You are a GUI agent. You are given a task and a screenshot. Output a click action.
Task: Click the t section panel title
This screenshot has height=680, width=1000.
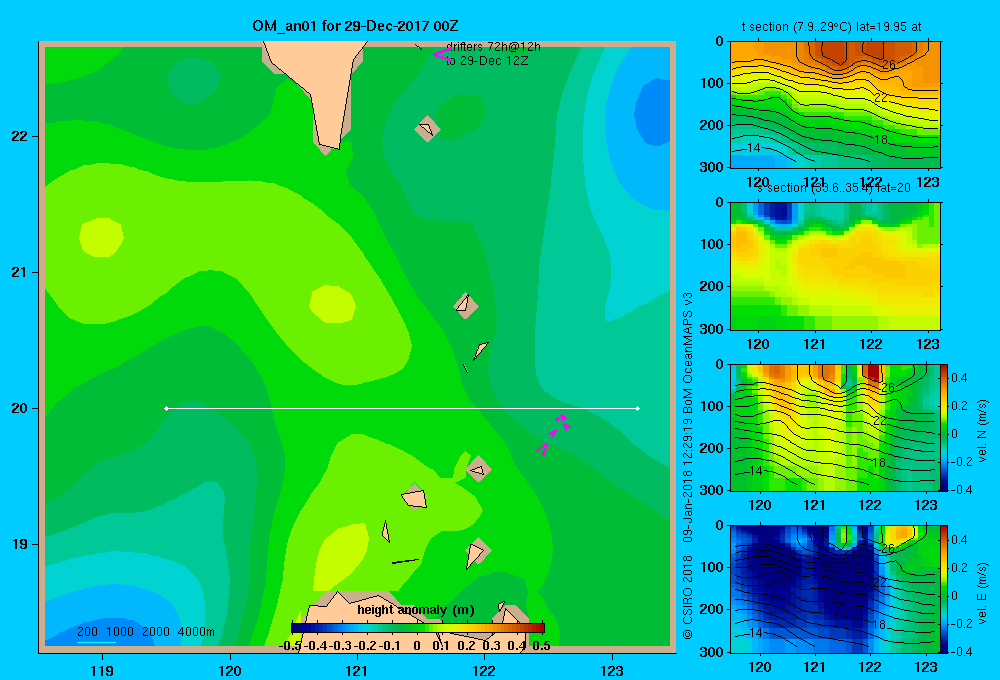831,27
